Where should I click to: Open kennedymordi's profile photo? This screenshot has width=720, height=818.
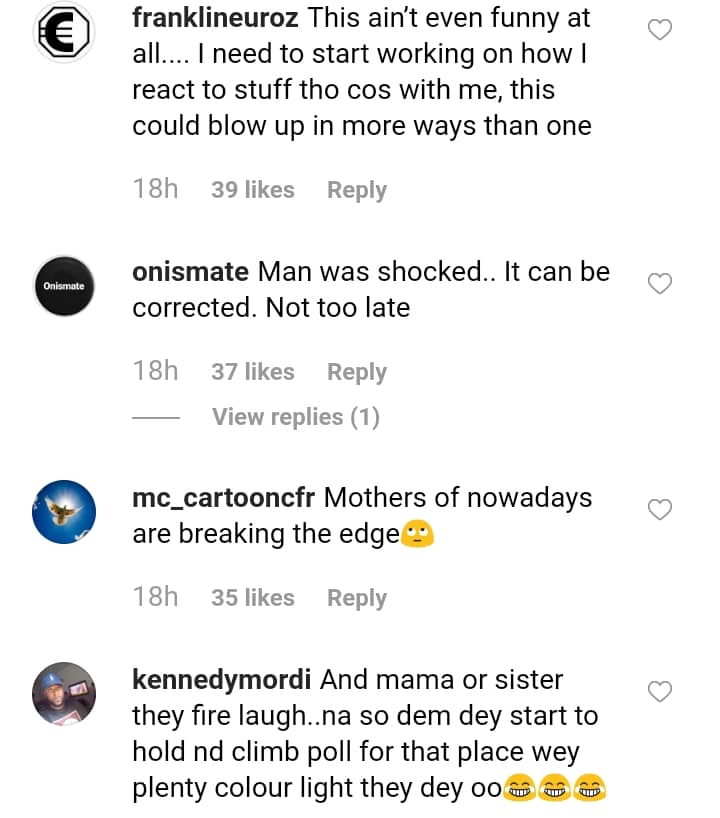click(64, 693)
